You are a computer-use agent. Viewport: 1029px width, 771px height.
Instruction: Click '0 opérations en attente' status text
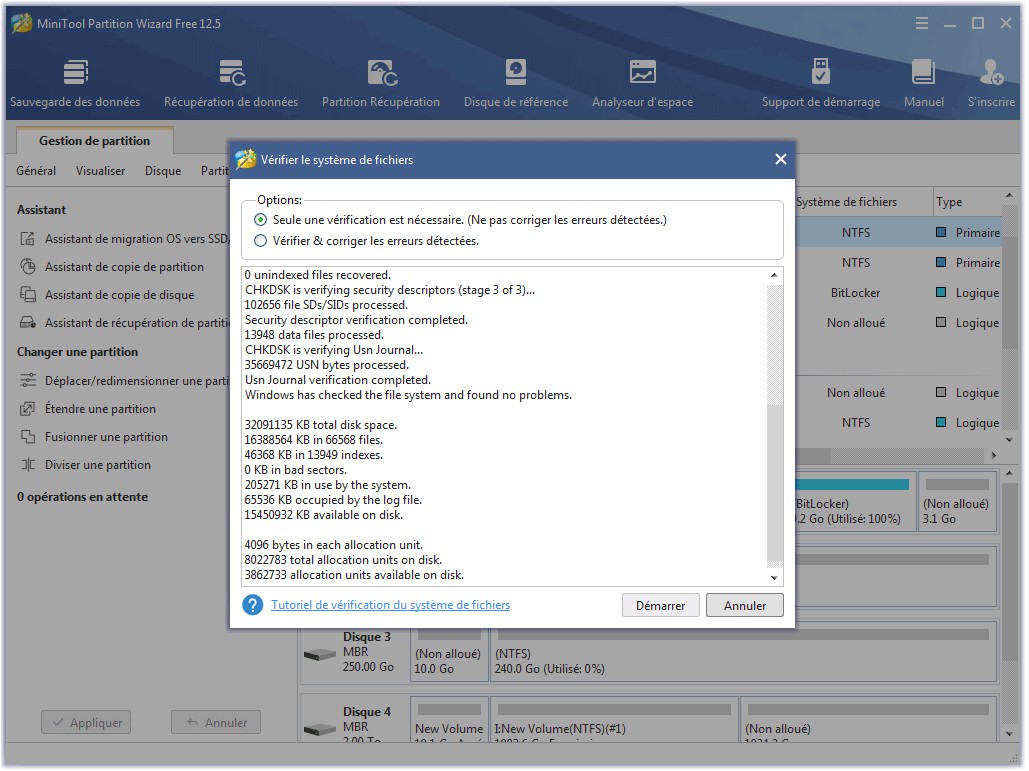pyautogui.click(x=83, y=497)
